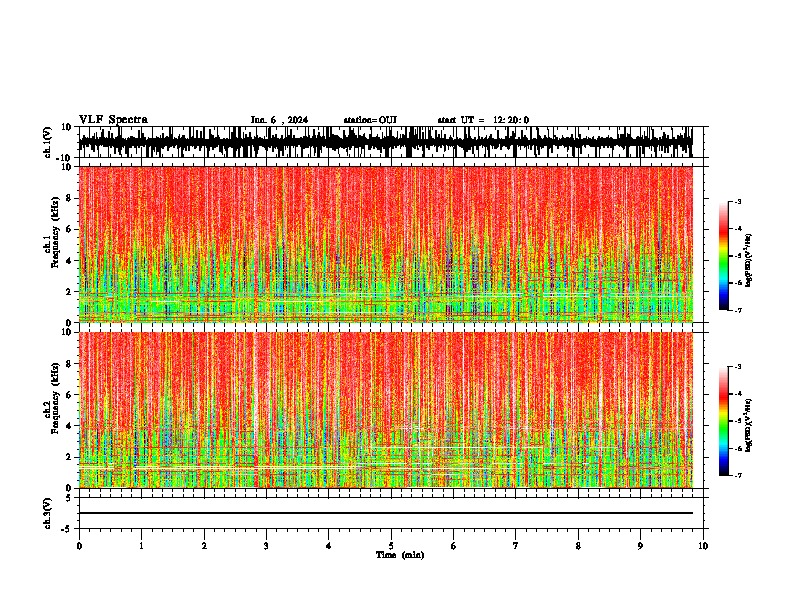This screenshot has height=612, width=792.
Task: Click the "6" kHz tick on ch.2 frequency axis
Action: 69,395
